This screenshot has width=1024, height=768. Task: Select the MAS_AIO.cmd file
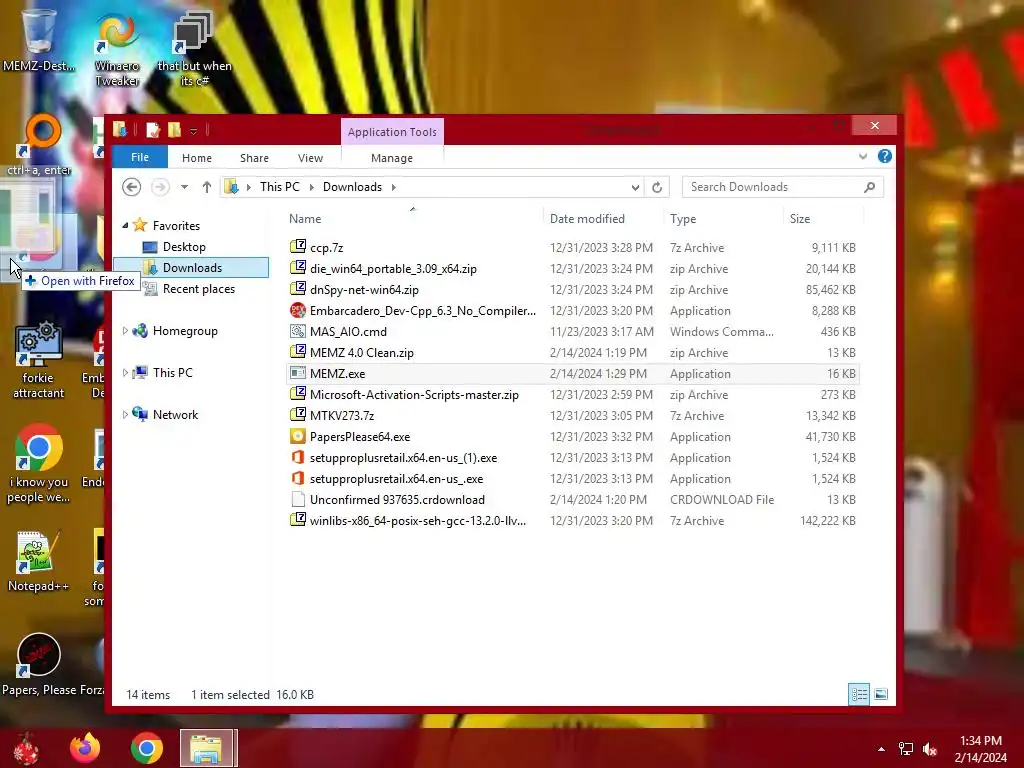click(573, 332)
